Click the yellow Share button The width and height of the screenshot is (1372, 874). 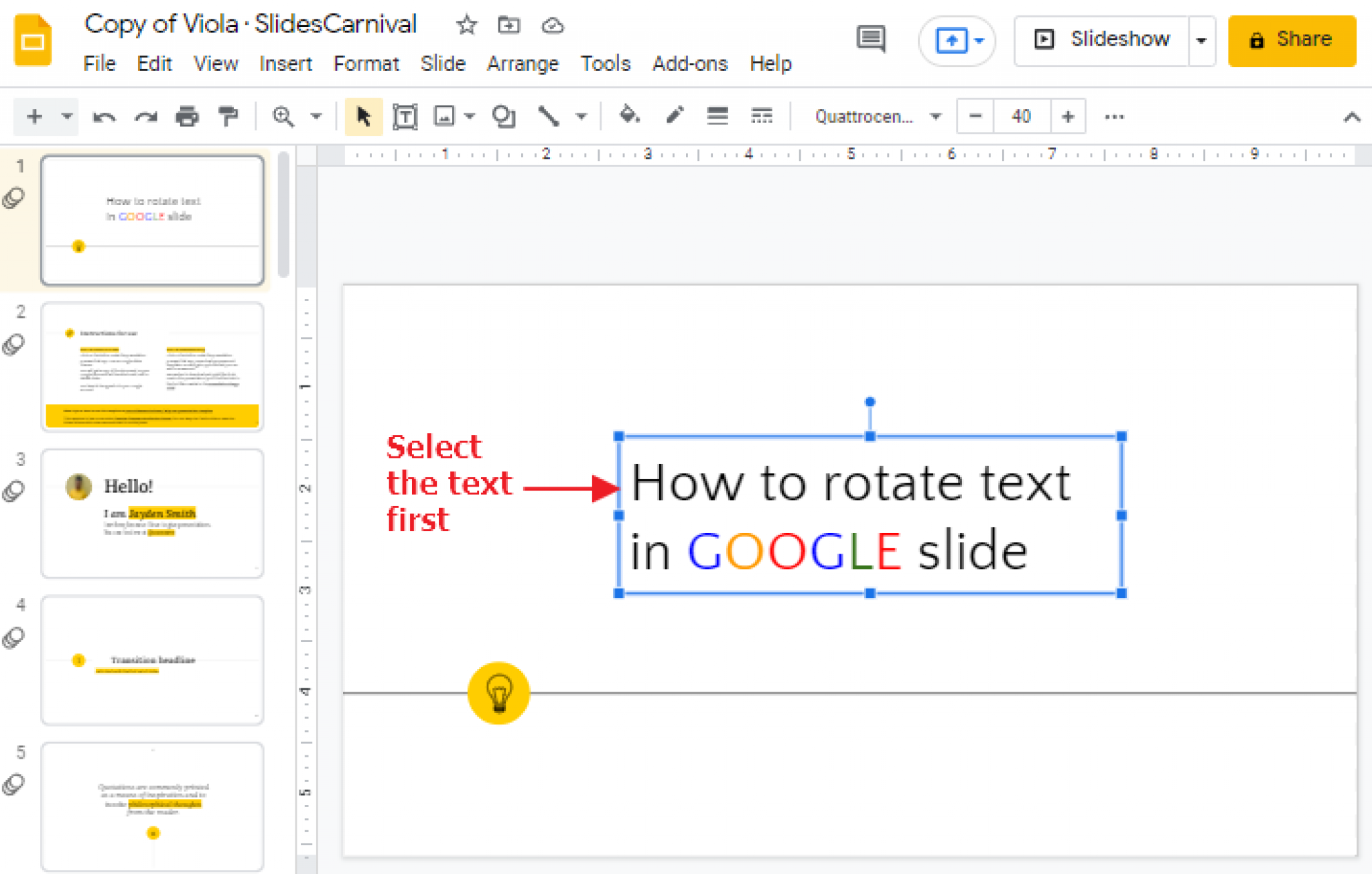point(1292,40)
